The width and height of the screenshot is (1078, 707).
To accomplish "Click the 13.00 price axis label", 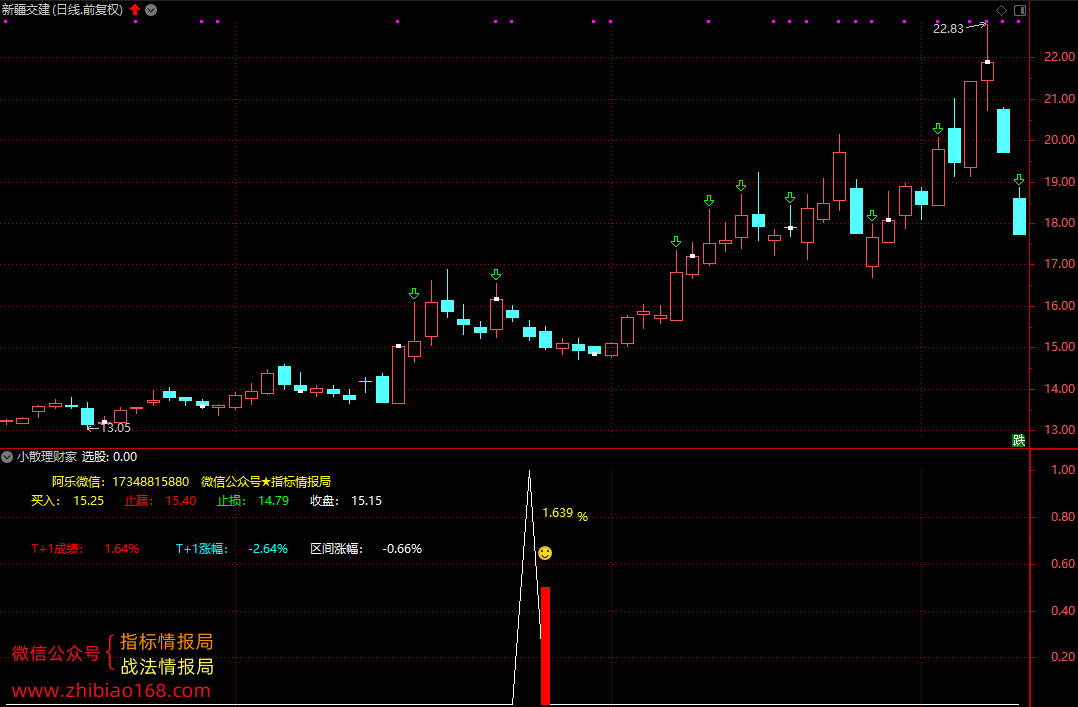I will [x=1059, y=430].
